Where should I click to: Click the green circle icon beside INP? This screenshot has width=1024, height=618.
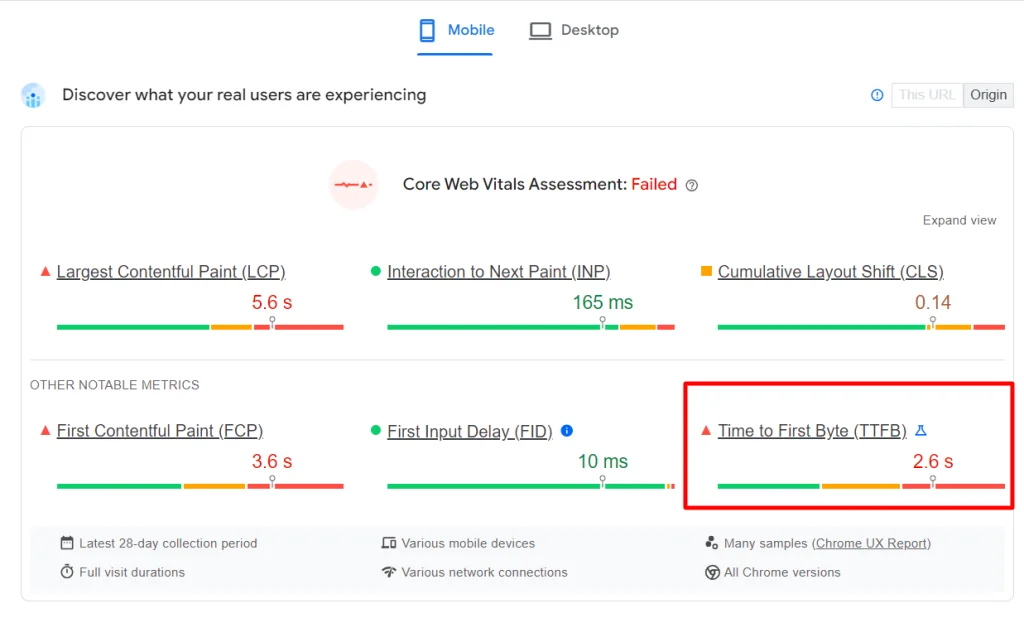point(376,271)
